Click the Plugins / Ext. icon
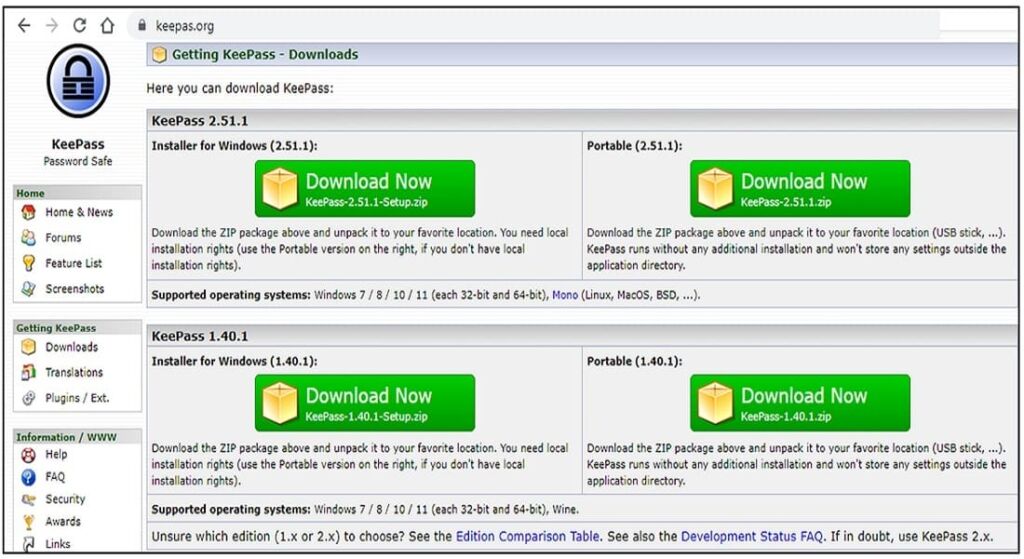Image resolution: width=1024 pixels, height=559 pixels. [29, 398]
